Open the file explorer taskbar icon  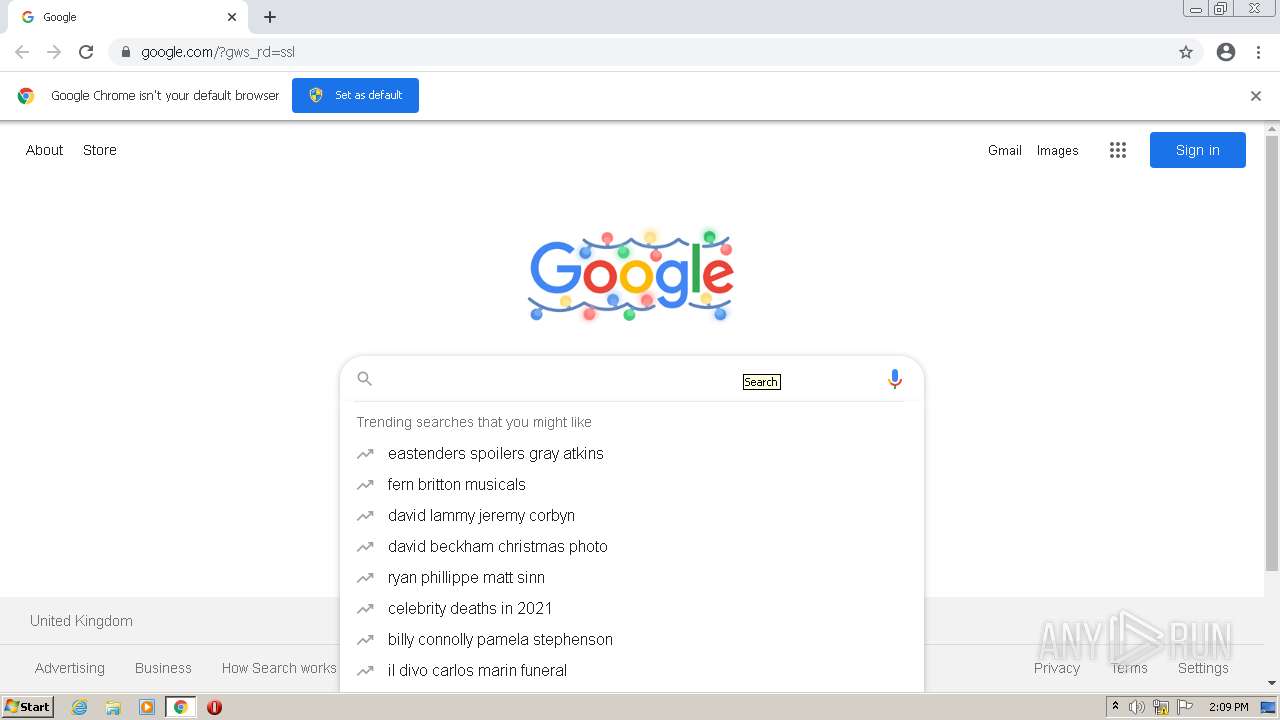coord(113,707)
